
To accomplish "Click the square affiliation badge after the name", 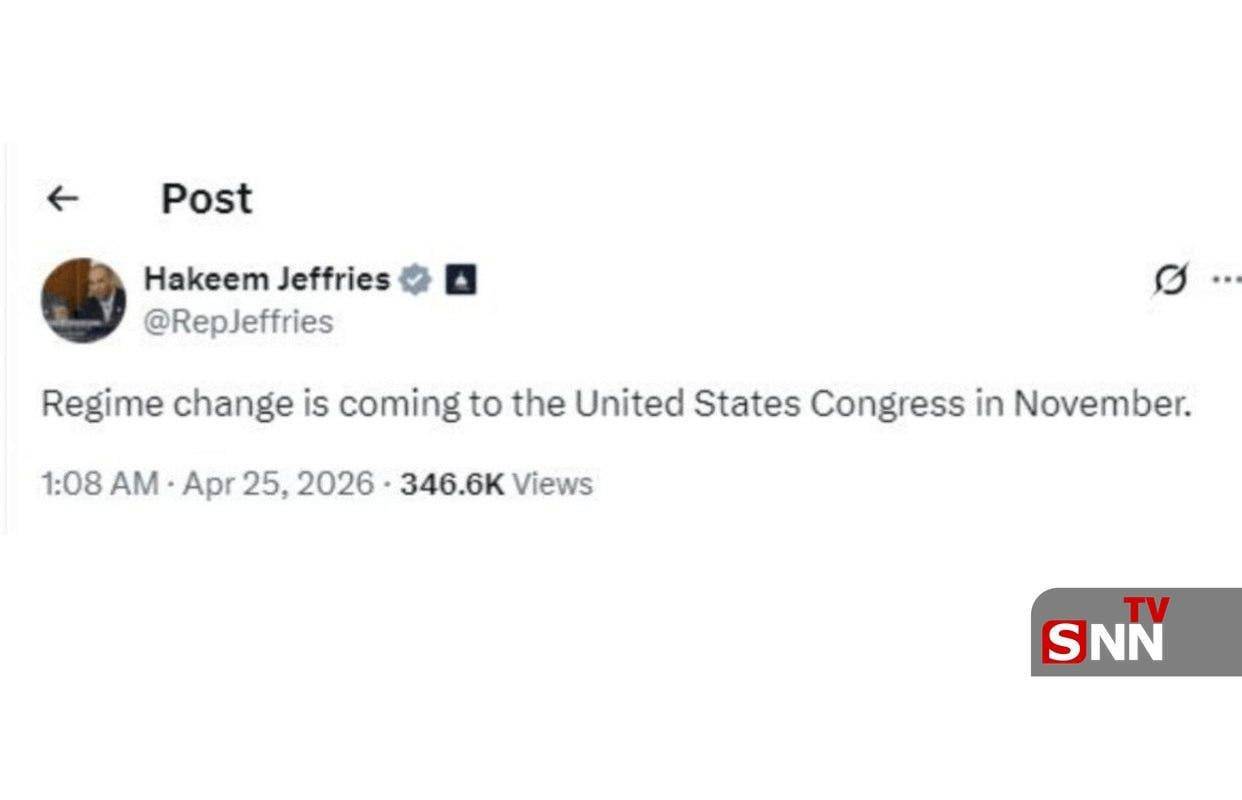I will 460,280.
